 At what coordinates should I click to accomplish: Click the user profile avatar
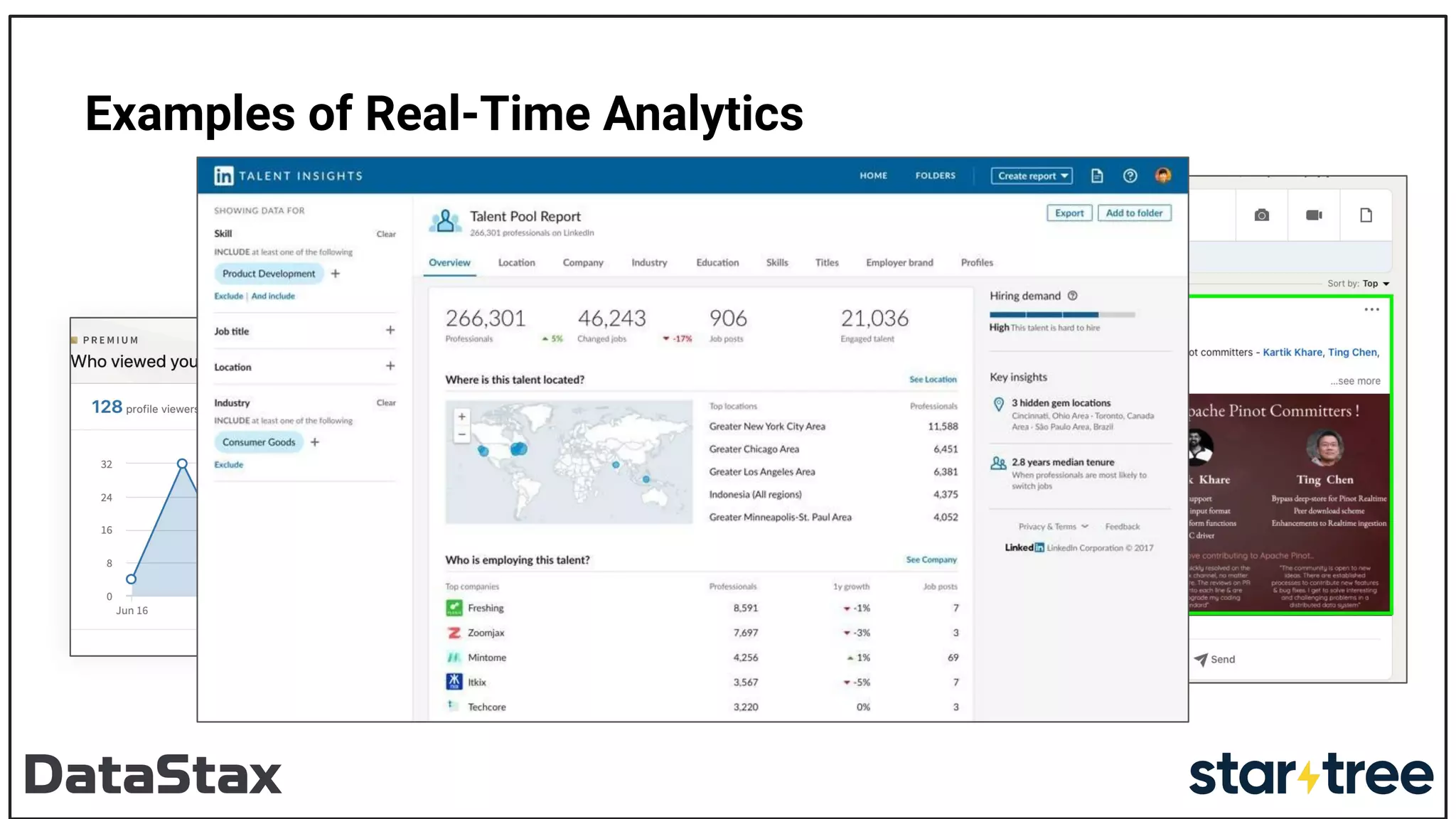tap(1163, 176)
